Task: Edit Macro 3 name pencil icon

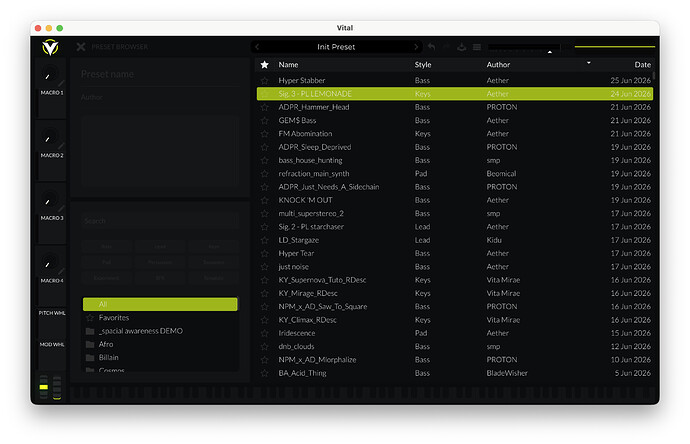Action: [61, 208]
